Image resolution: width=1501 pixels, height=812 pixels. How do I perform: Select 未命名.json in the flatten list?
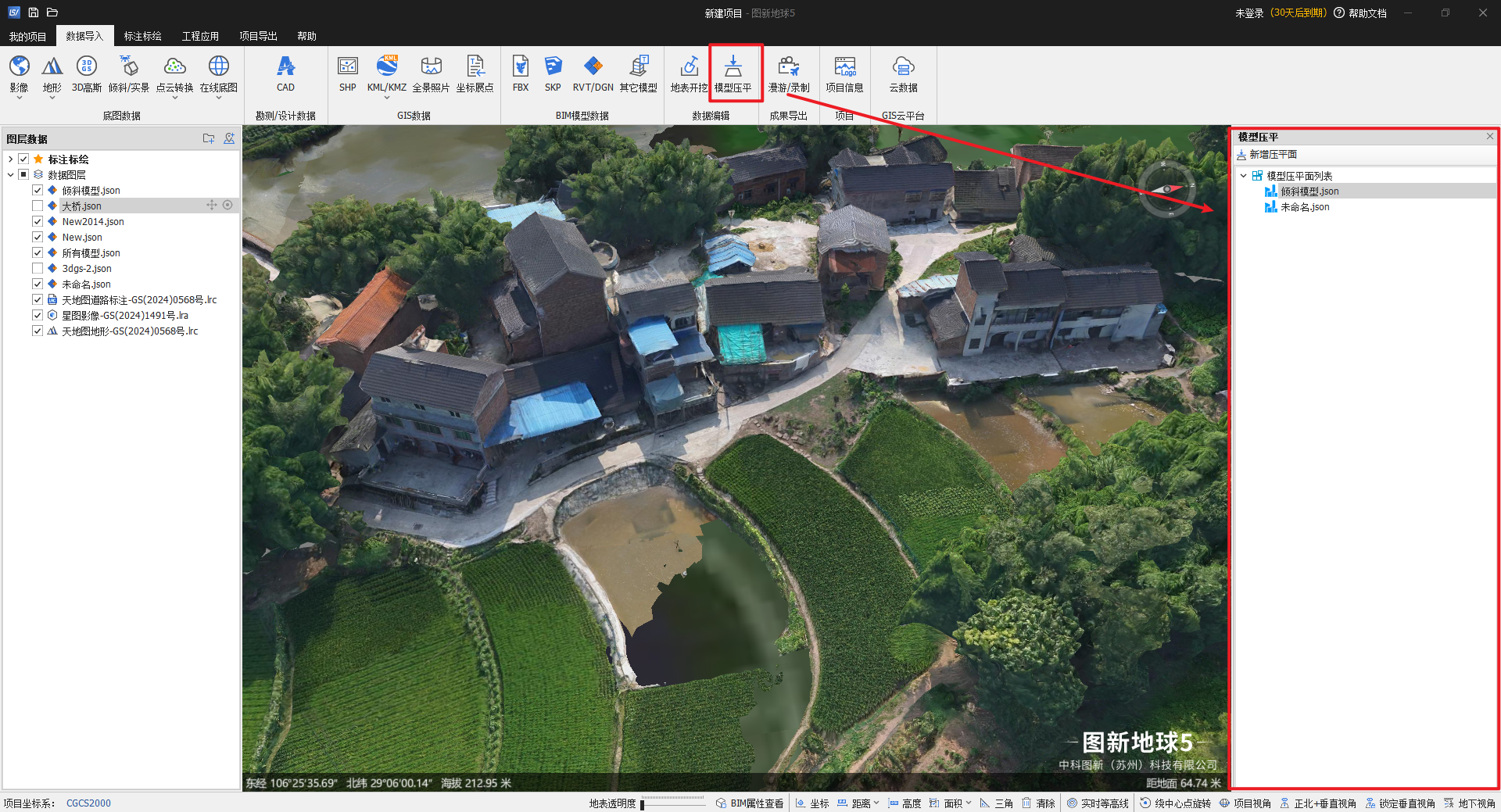[x=1304, y=207]
